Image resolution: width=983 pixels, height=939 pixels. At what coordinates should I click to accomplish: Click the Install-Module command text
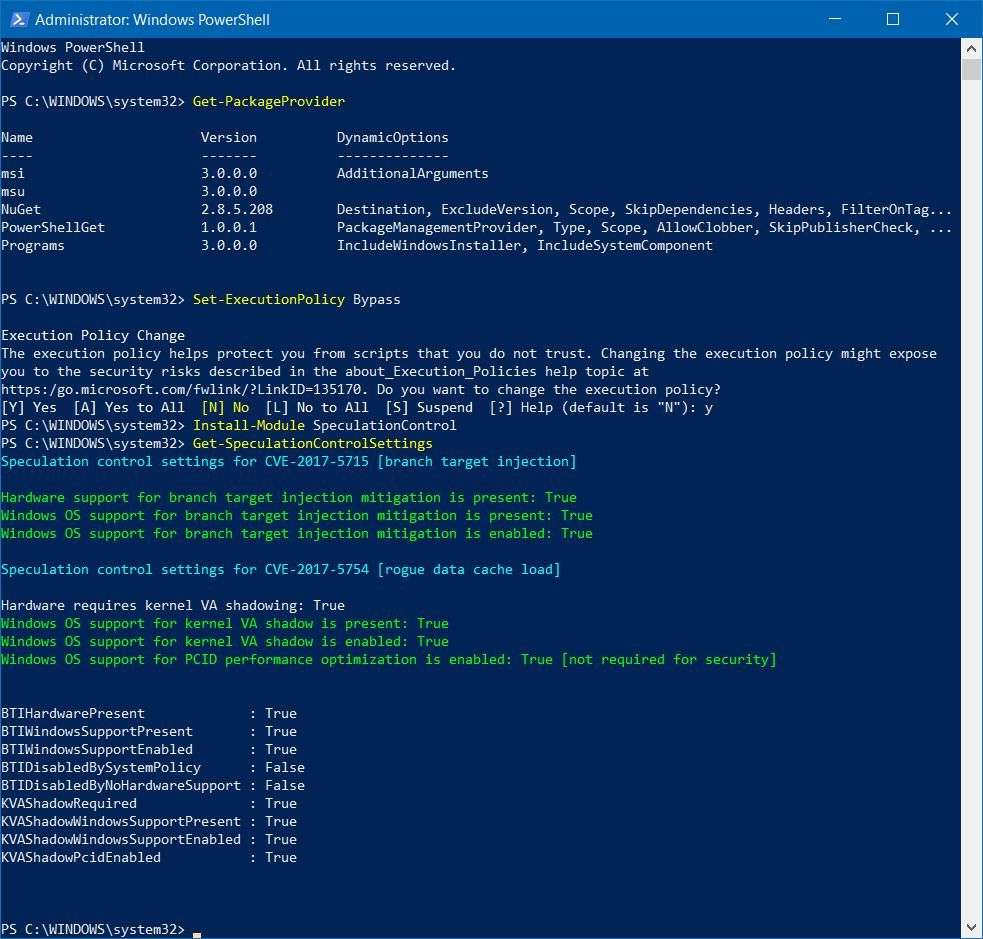249,426
